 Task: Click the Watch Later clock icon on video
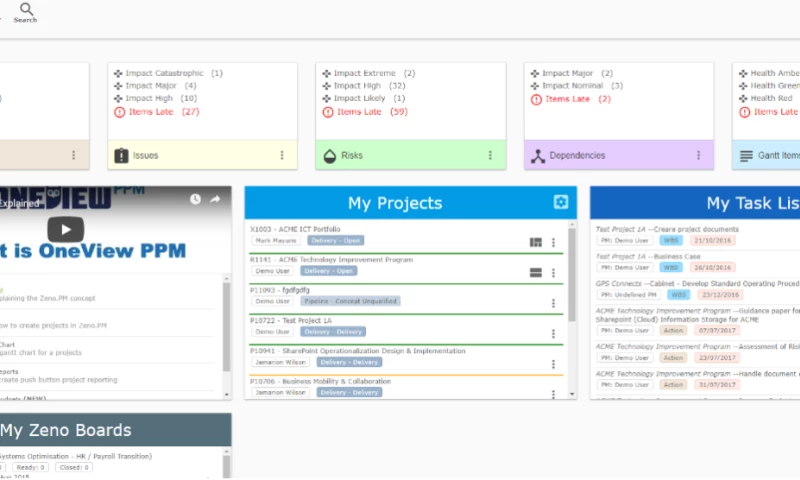[195, 200]
